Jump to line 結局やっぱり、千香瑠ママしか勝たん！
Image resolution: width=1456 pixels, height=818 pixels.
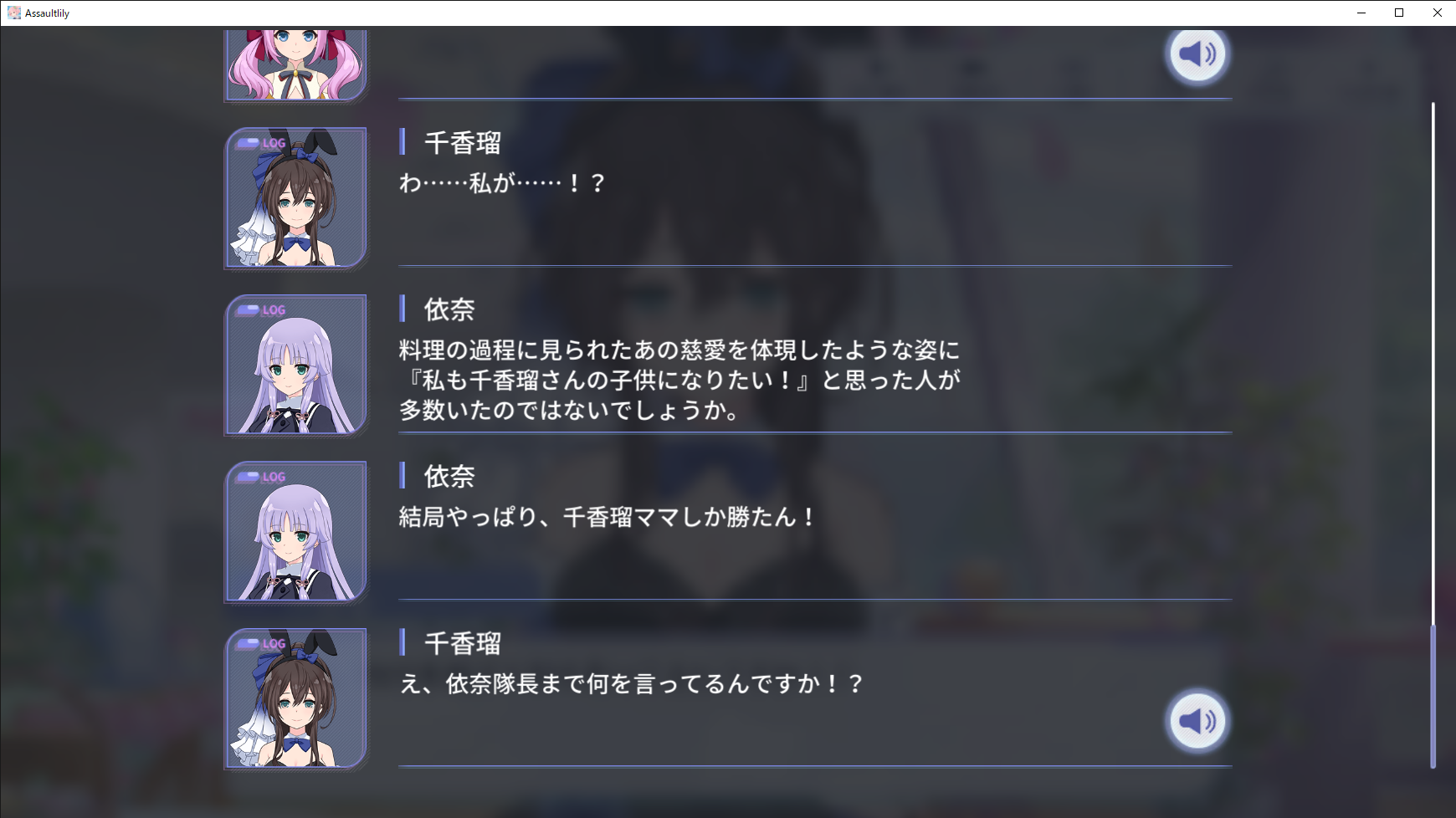click(x=608, y=517)
